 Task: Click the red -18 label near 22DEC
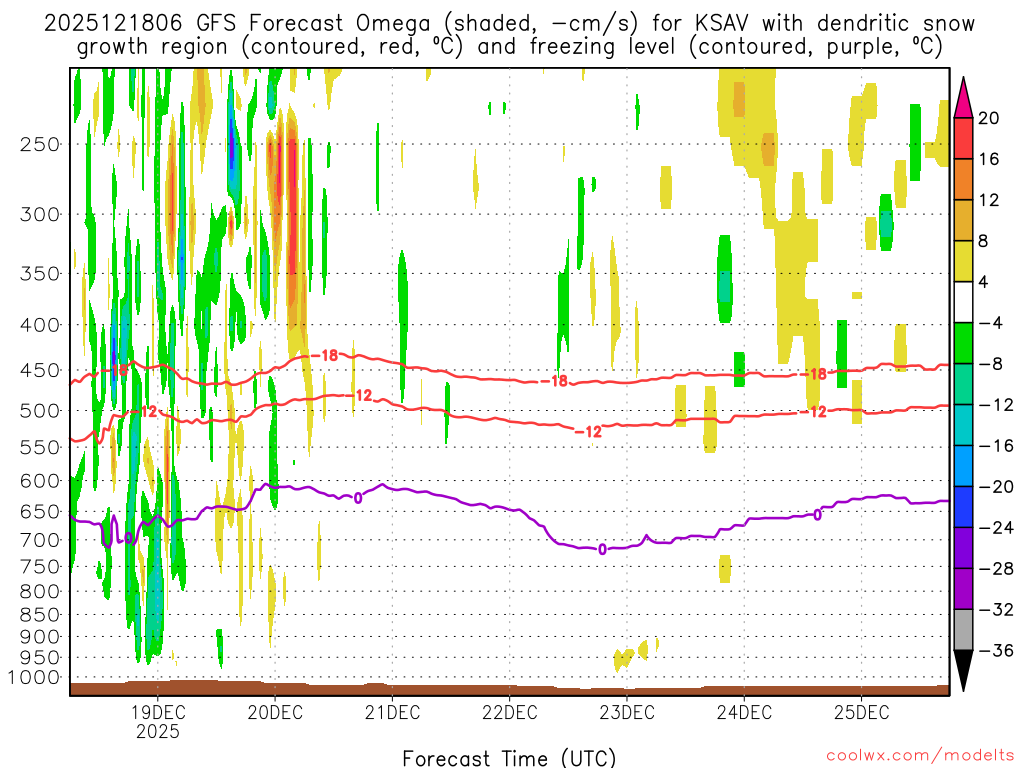[x=554, y=381]
